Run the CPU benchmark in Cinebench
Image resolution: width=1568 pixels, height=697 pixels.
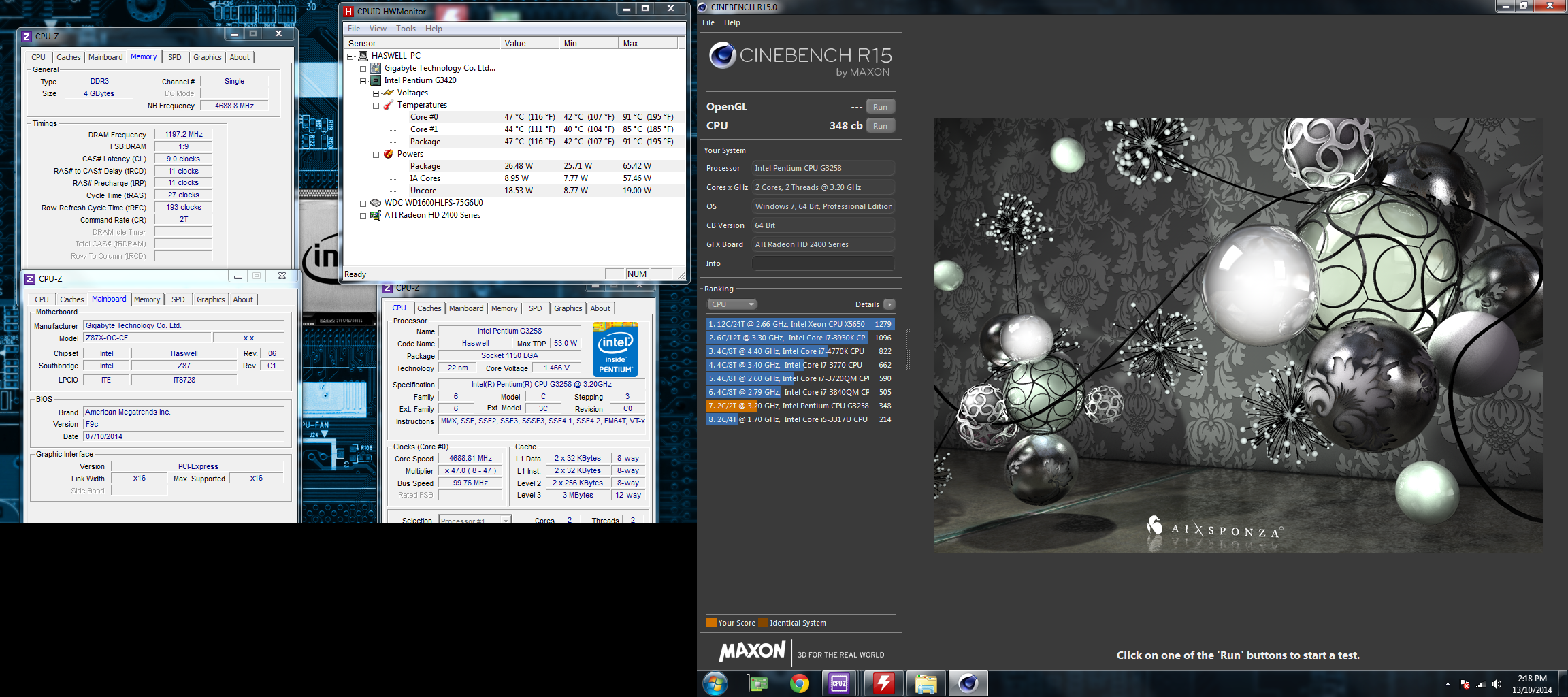pos(880,126)
